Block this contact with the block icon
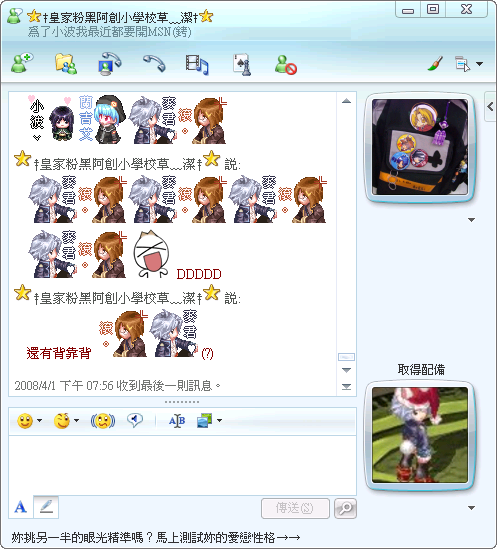This screenshot has height=549, width=497. point(285,65)
